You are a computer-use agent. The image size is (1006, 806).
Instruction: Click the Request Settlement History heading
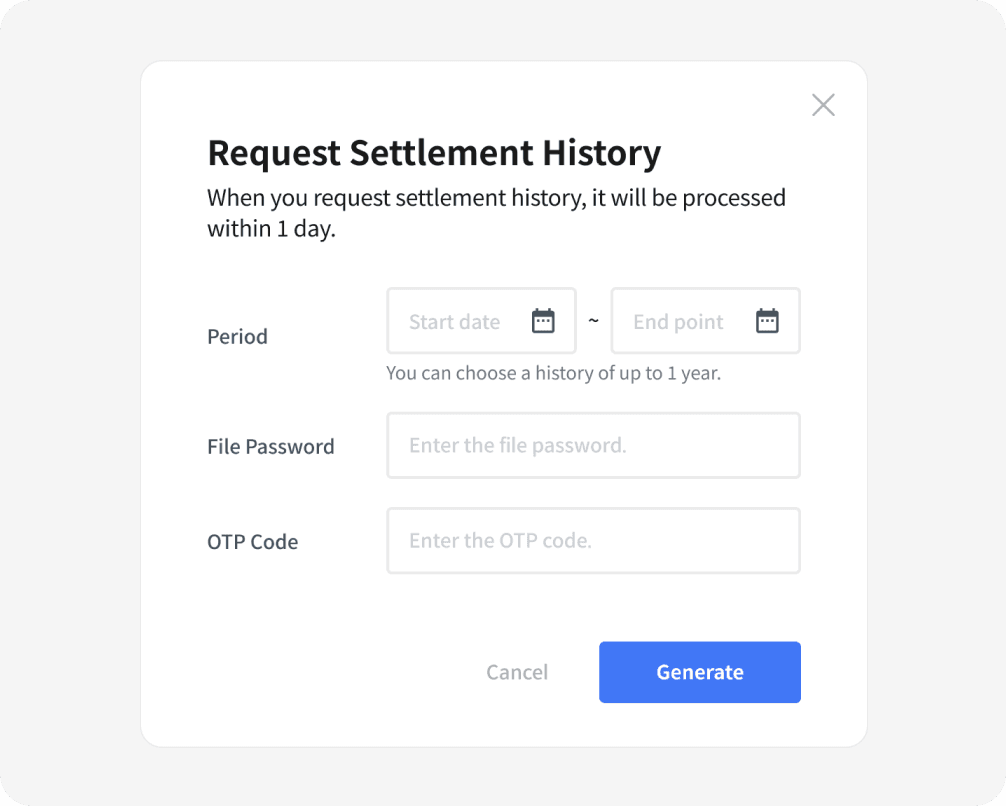(434, 154)
